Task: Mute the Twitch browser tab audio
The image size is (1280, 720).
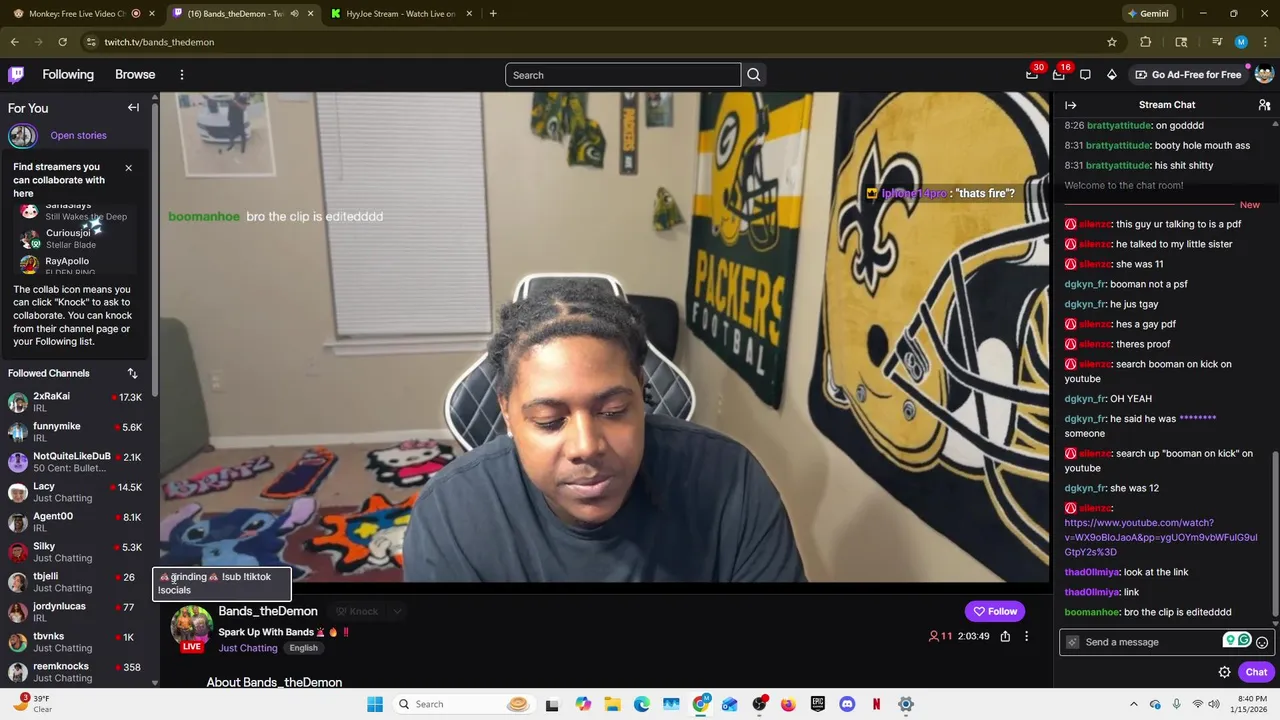Action: pyautogui.click(x=294, y=14)
